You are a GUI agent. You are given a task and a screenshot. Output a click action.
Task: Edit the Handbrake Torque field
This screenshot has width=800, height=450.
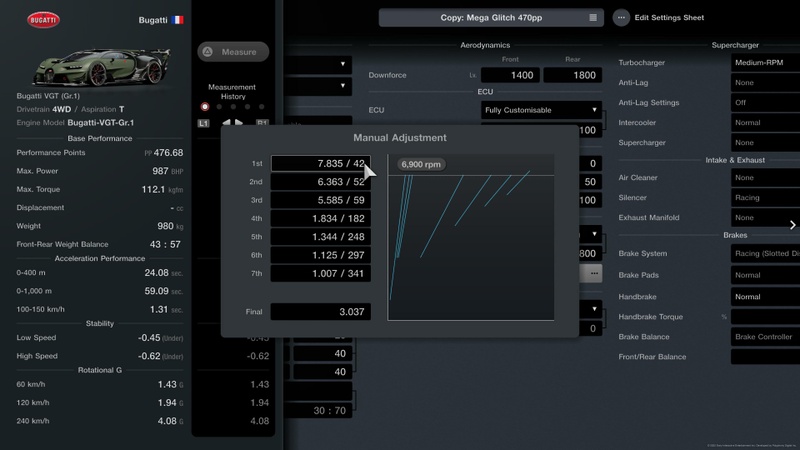(x=765, y=316)
